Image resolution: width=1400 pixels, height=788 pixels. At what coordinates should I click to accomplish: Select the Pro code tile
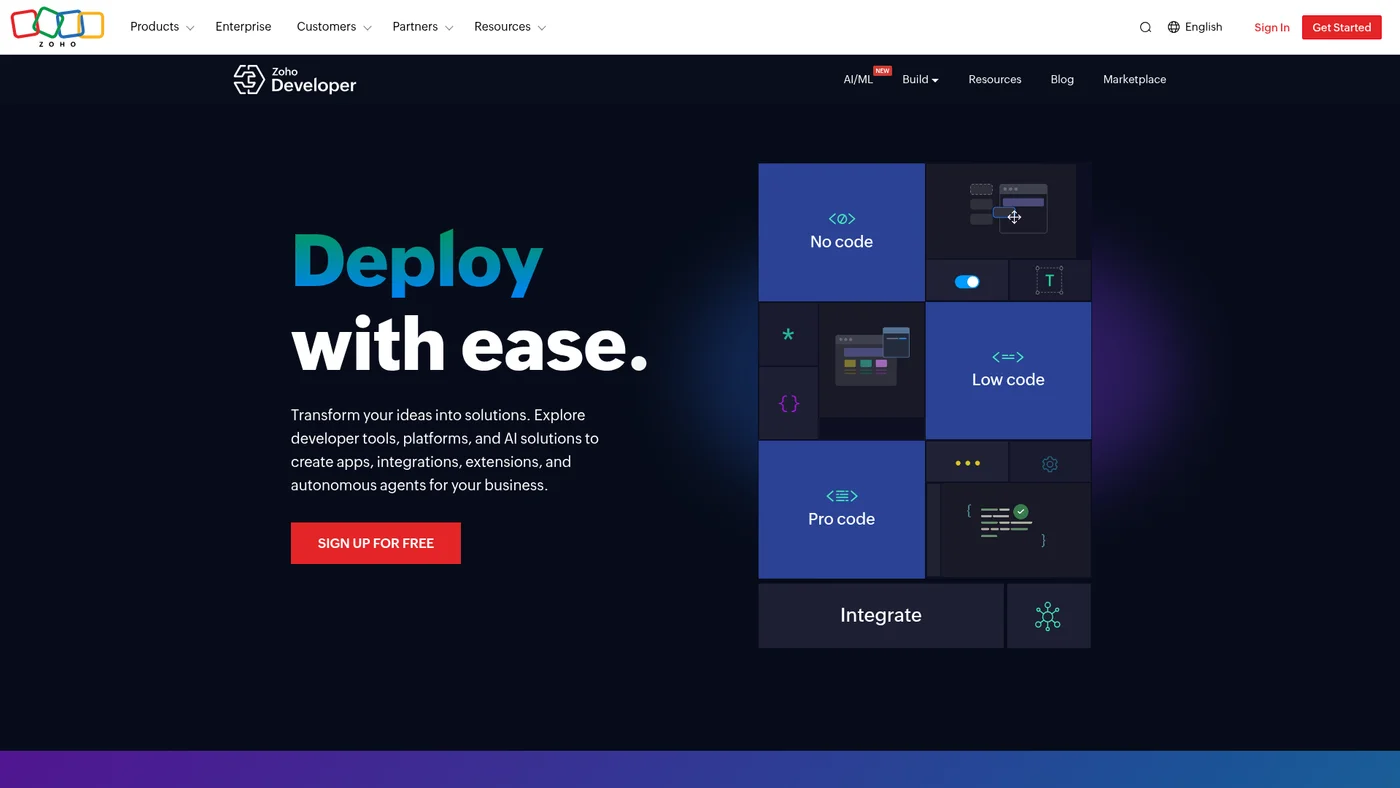(842, 510)
